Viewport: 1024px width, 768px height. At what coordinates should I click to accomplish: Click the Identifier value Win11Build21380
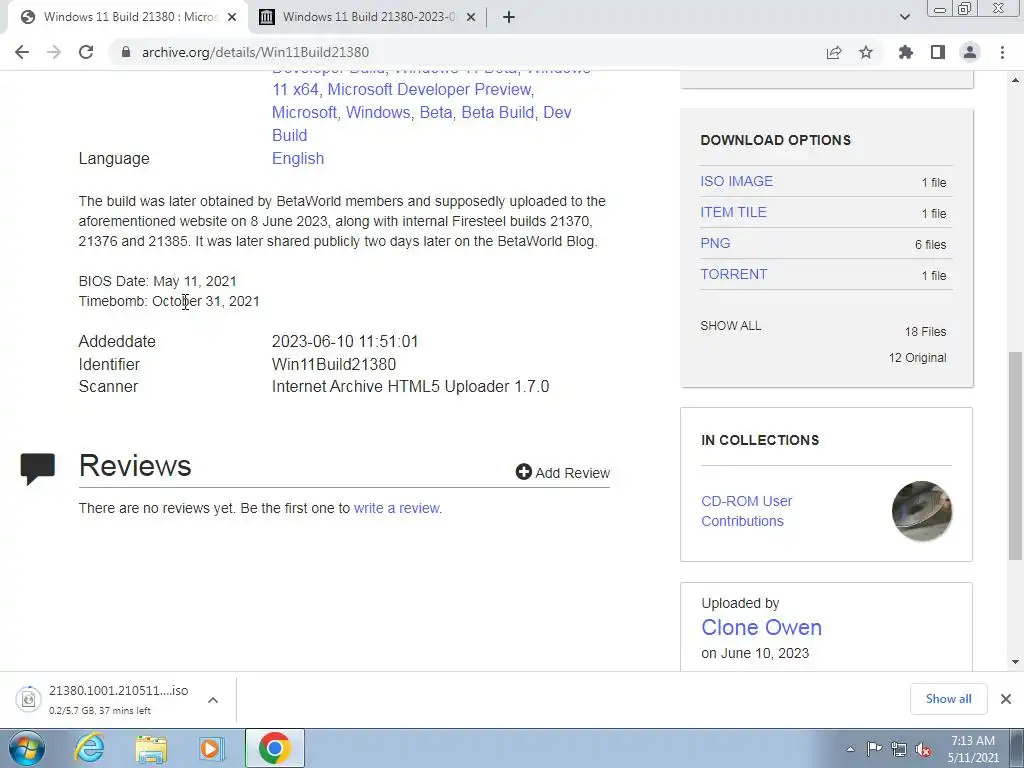click(x=334, y=364)
